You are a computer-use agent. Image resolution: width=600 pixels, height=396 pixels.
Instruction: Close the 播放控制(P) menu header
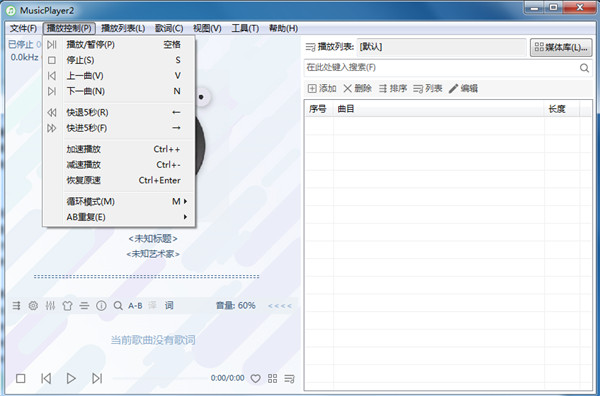pos(69,29)
